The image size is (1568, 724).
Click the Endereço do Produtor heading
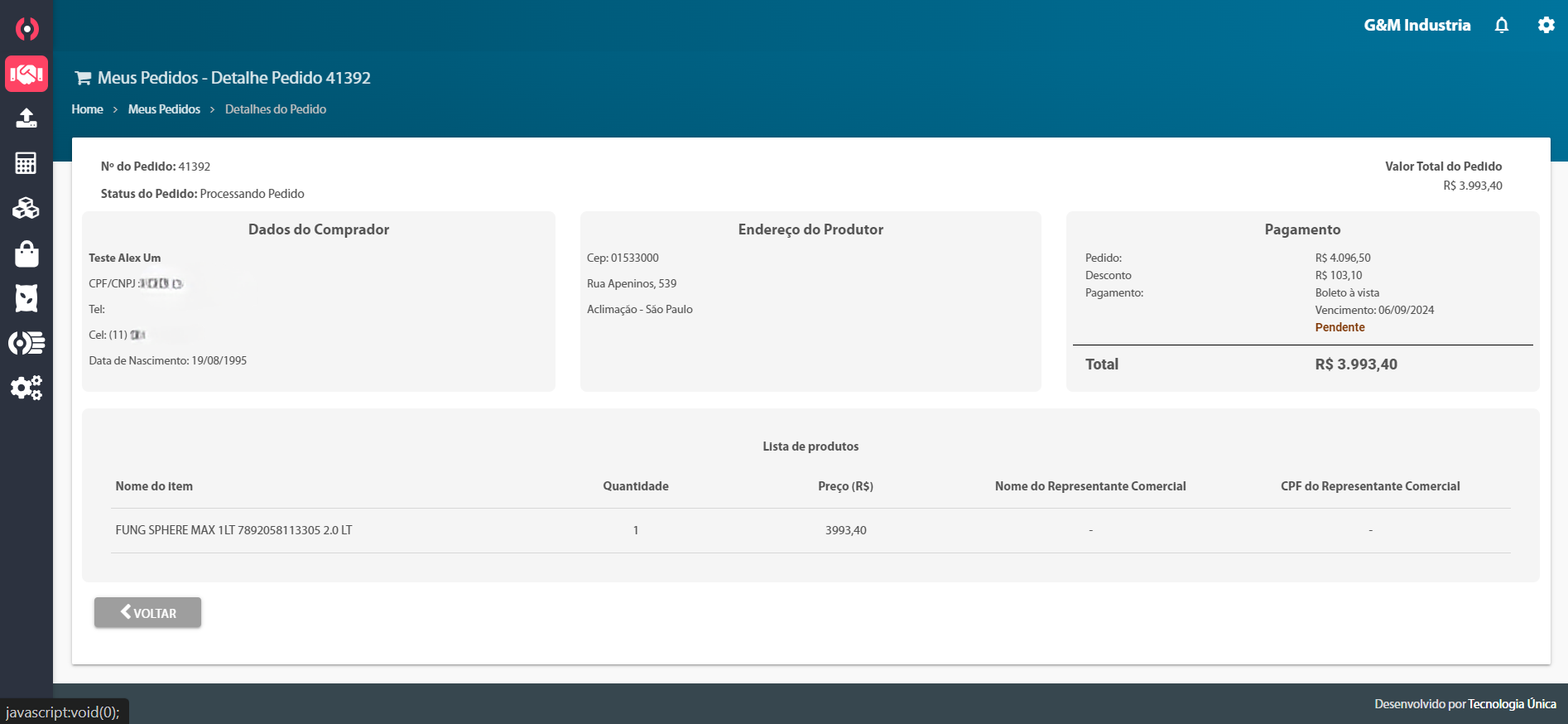(810, 229)
